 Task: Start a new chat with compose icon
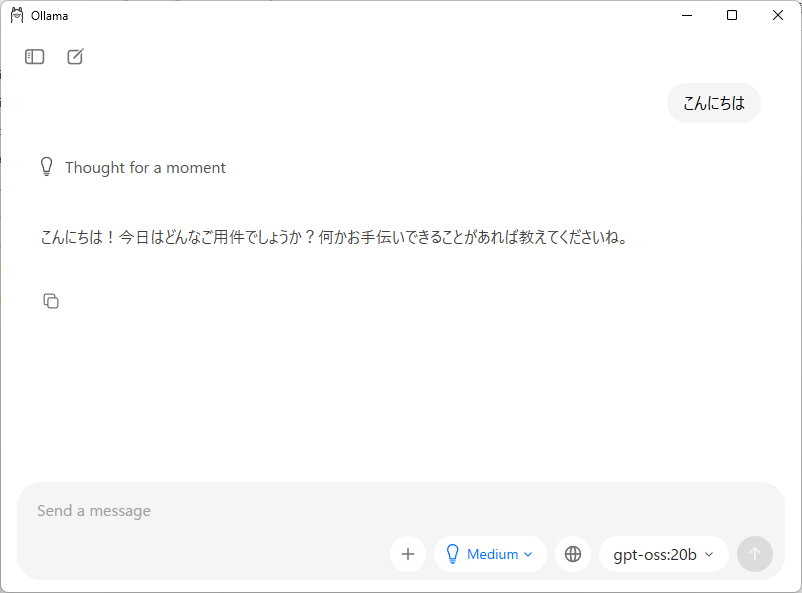[x=75, y=57]
